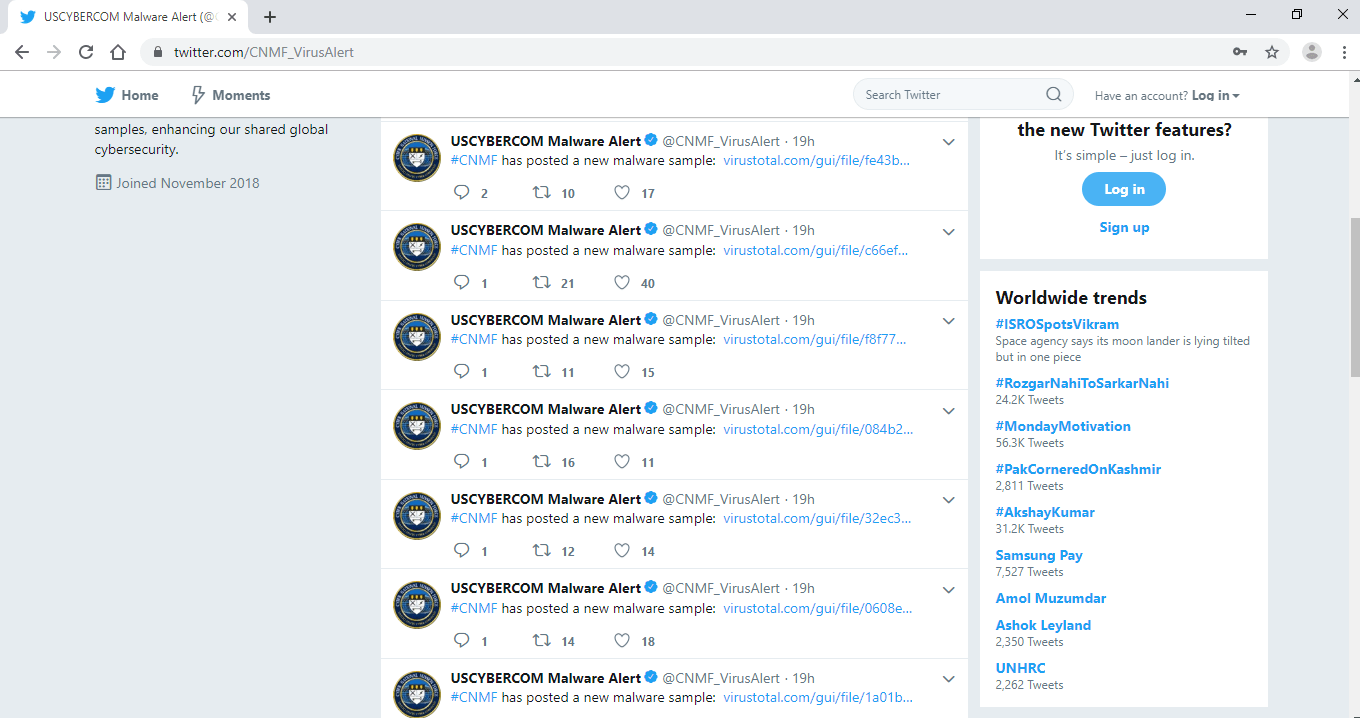This screenshot has height=718, width=1360.
Task: Retweet the tweet with 10 retweets
Action: pos(542,193)
